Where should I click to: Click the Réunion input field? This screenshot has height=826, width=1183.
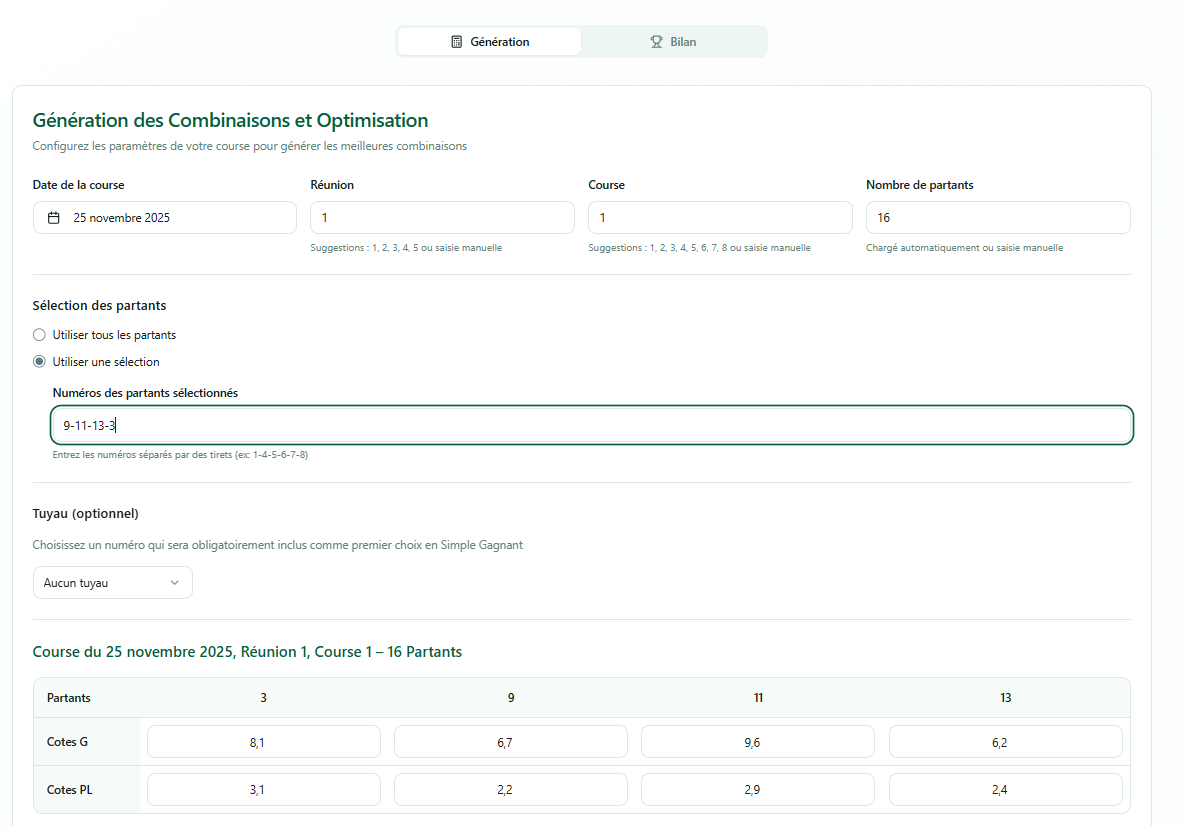pos(442,218)
